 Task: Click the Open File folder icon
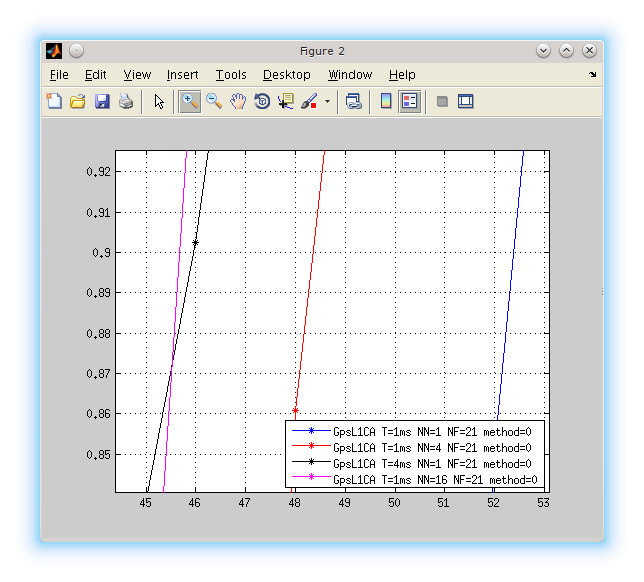pyautogui.click(x=78, y=101)
